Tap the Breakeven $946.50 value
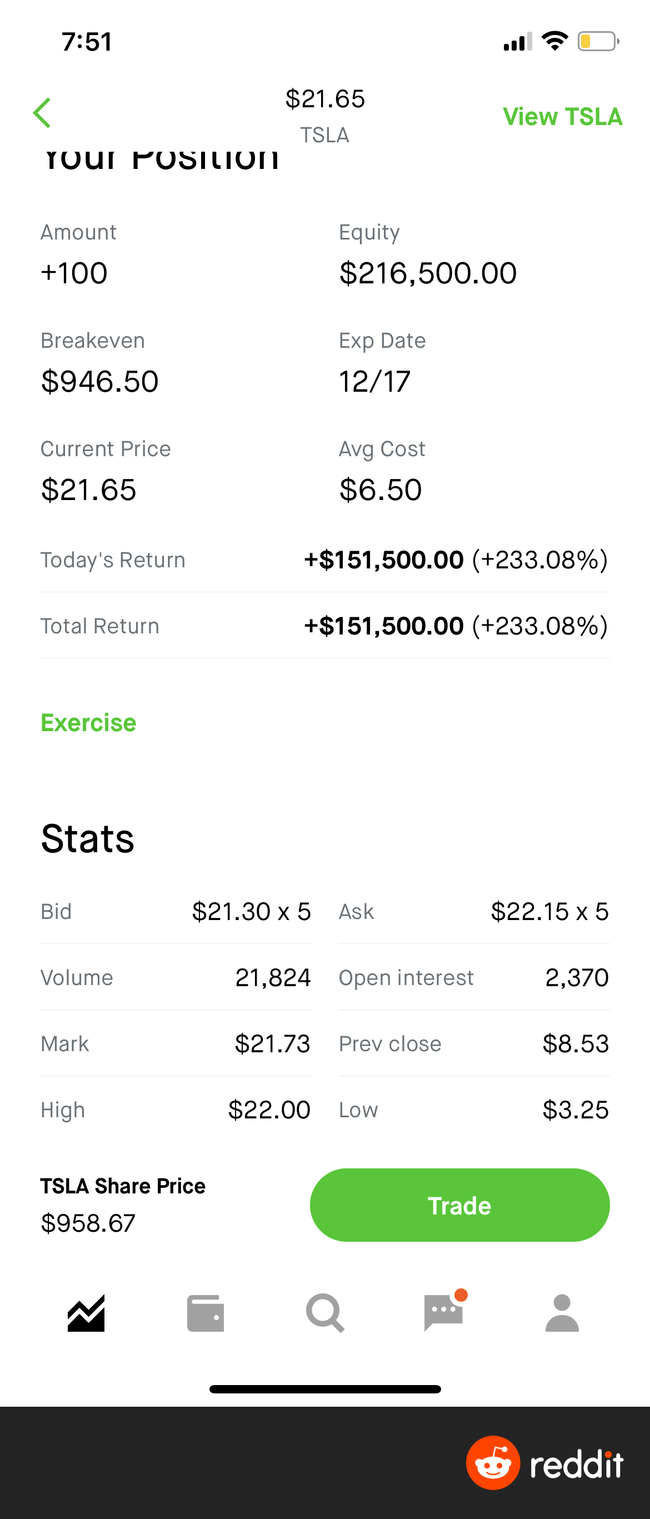This screenshot has width=650, height=1519. point(99,381)
